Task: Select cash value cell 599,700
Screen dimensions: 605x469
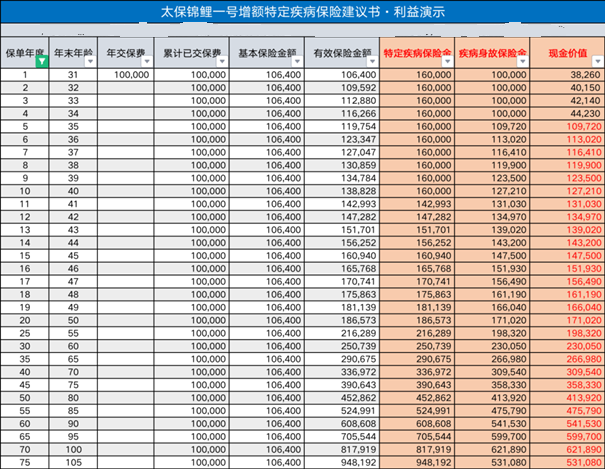Action: (x=568, y=437)
